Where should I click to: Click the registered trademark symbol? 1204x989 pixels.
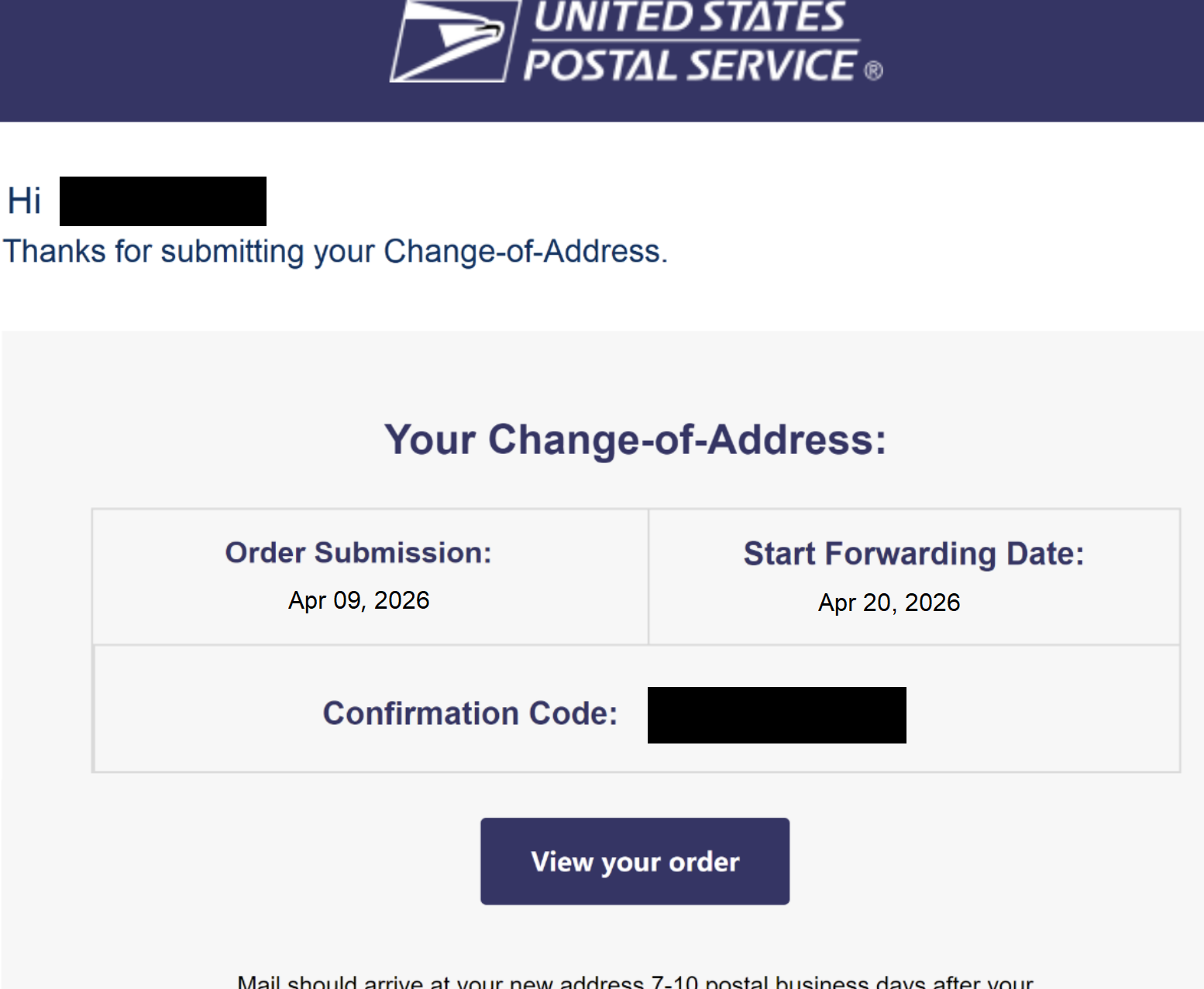coord(873,71)
